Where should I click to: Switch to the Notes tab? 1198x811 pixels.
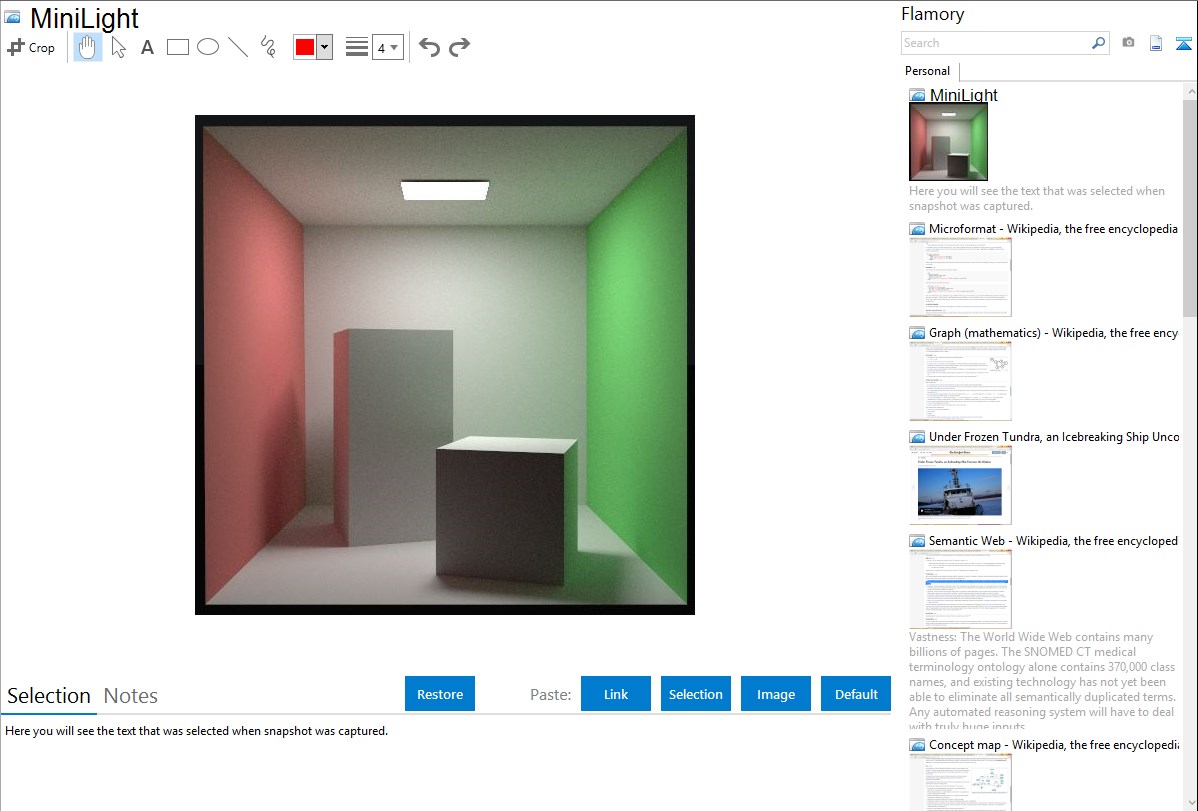pos(131,696)
